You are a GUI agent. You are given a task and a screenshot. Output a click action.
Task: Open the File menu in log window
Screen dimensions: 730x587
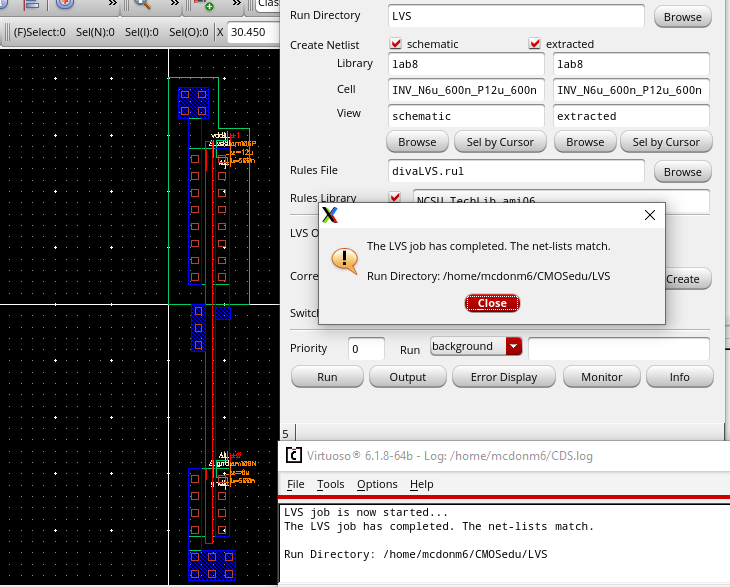(296, 484)
